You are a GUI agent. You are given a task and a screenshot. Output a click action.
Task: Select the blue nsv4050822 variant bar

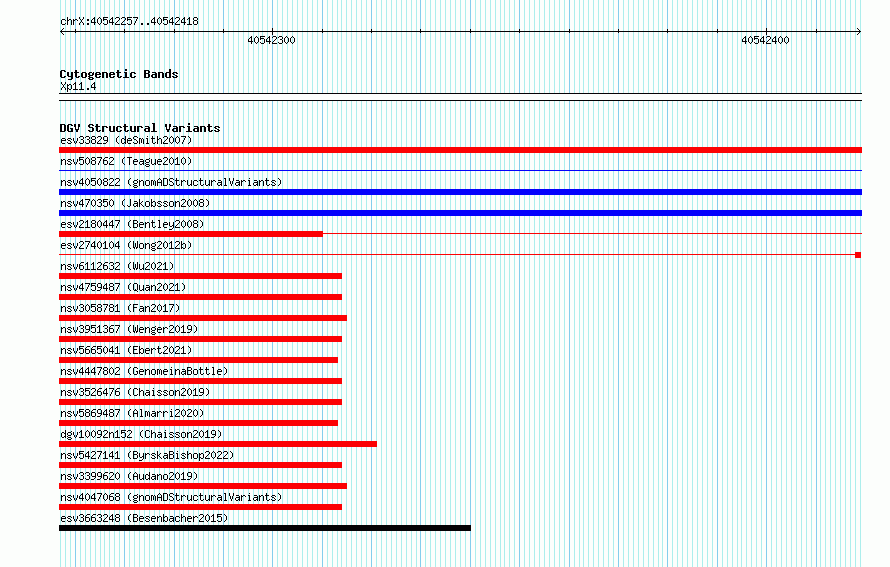click(x=460, y=192)
